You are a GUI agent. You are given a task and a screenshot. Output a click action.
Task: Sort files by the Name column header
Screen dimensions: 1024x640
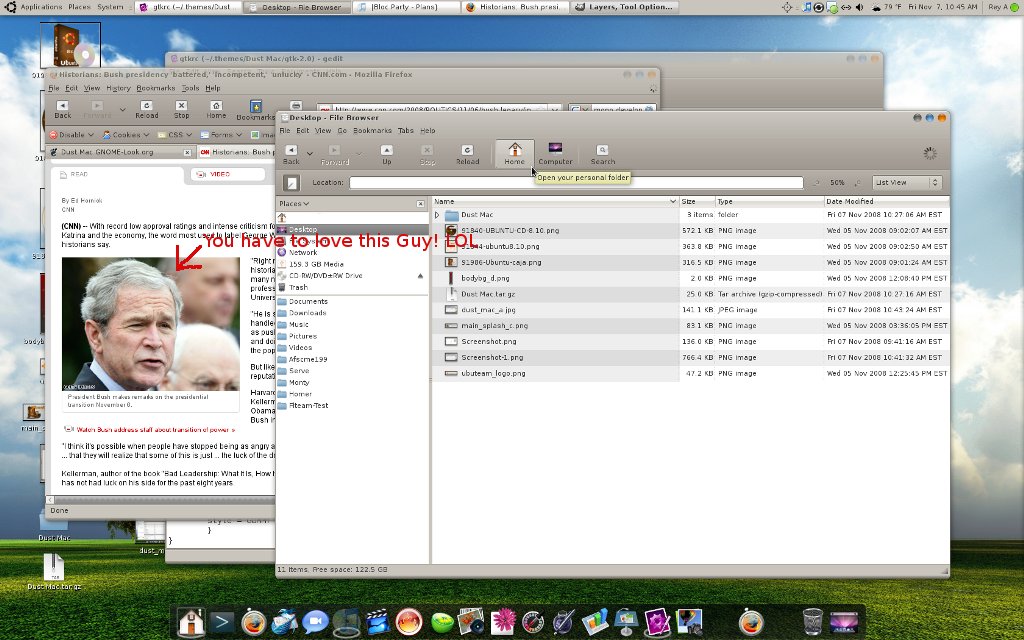click(x=555, y=202)
